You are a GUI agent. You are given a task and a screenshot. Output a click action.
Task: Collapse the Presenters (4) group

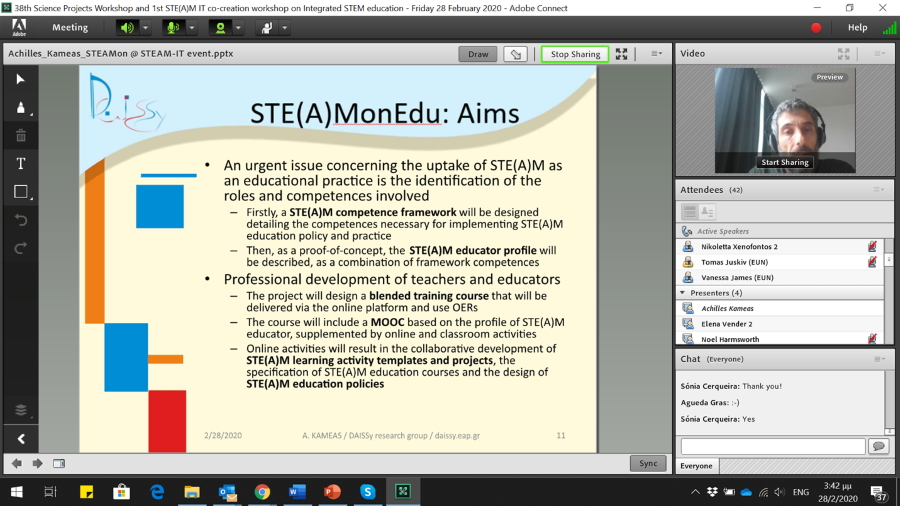point(683,293)
